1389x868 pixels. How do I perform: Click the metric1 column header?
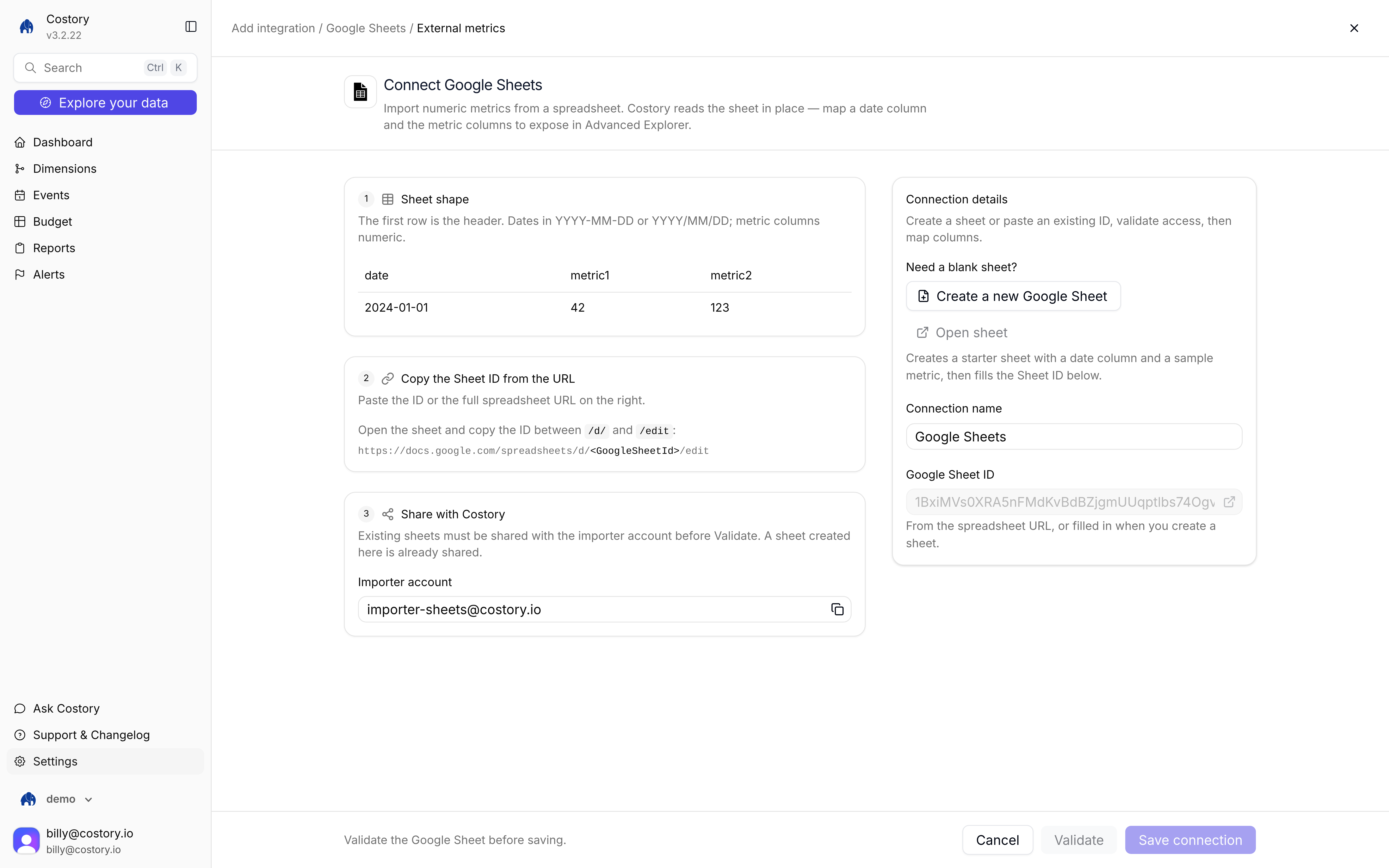click(590, 275)
